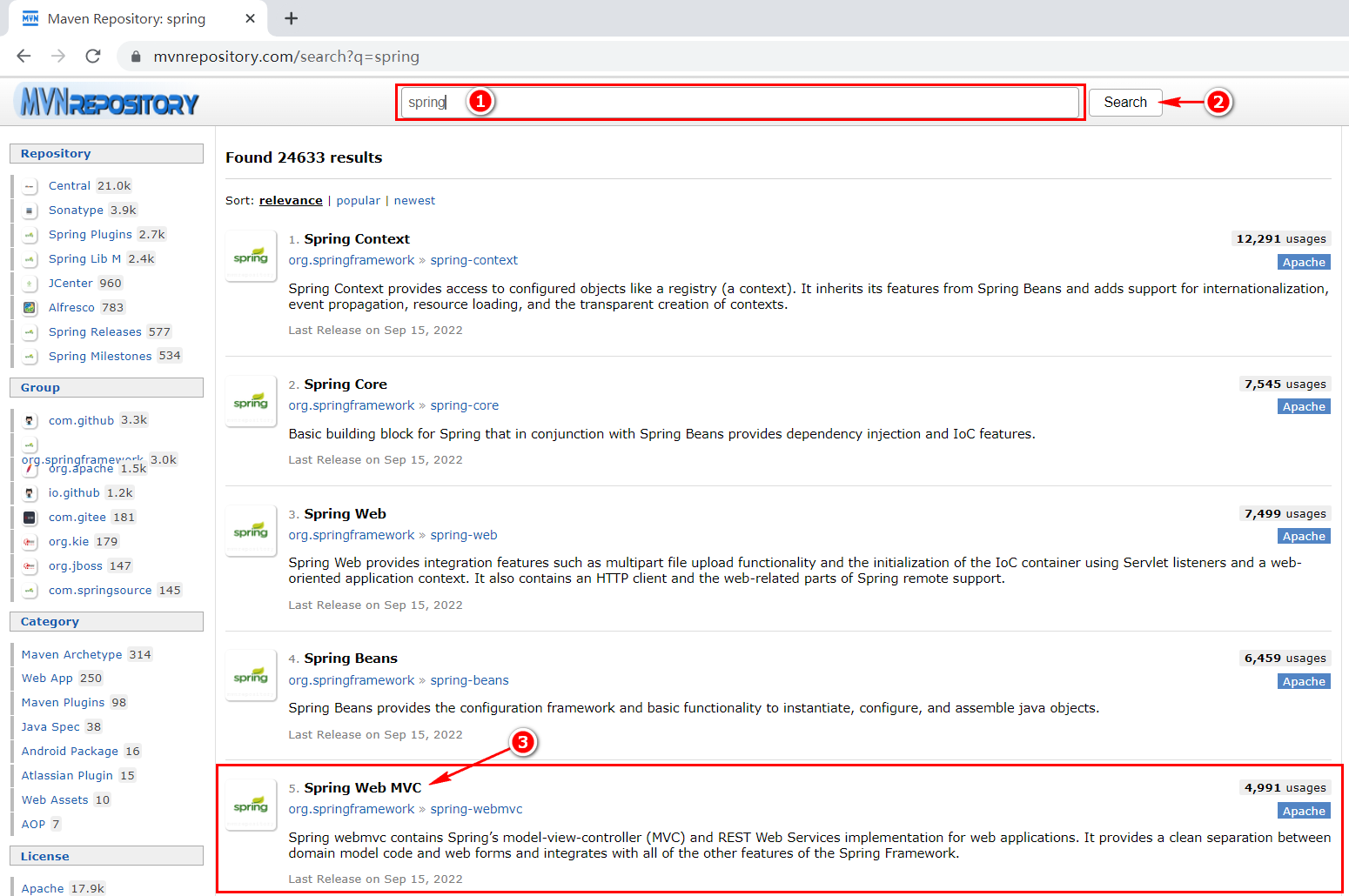Image resolution: width=1349 pixels, height=896 pixels.
Task: Filter by Web App category
Action: pos(47,678)
